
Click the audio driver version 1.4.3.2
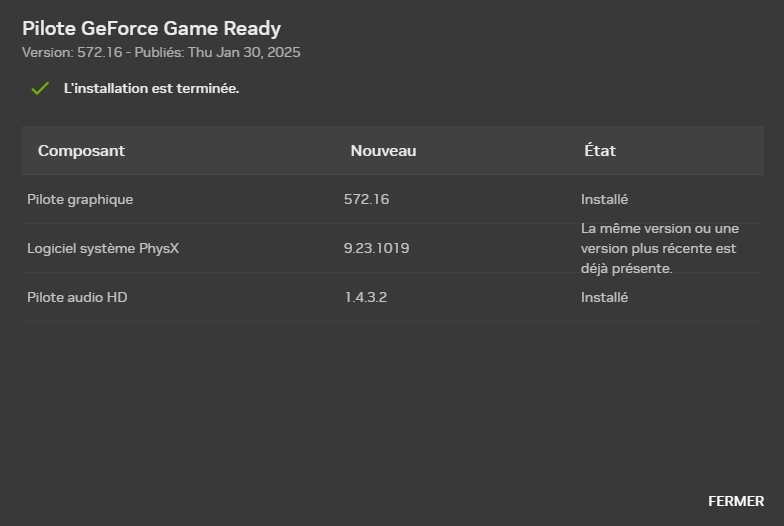tap(365, 297)
